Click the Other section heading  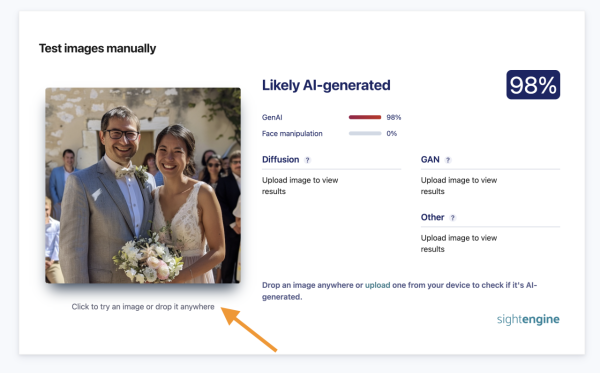click(x=432, y=217)
